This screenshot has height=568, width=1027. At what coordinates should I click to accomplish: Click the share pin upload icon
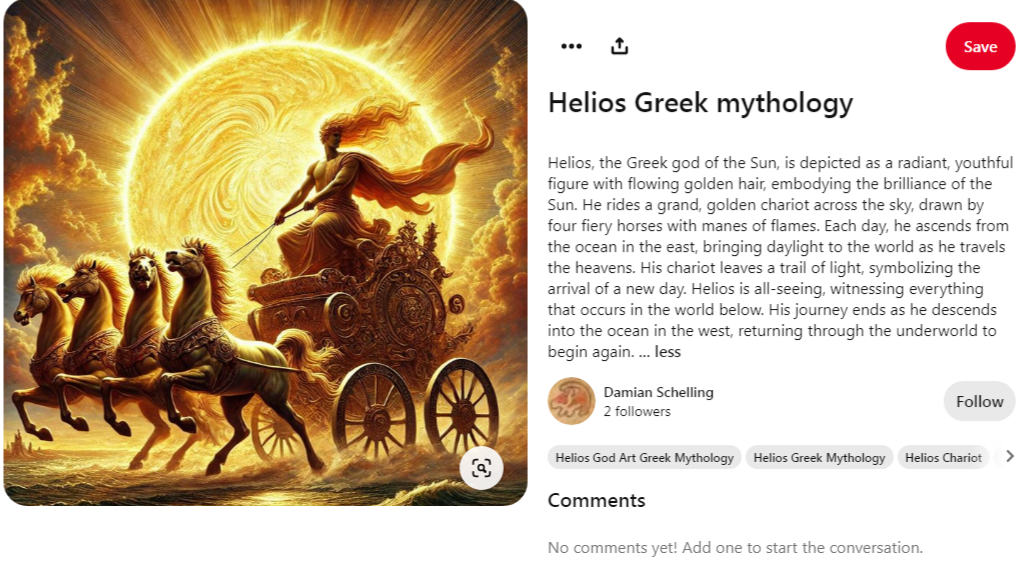pos(619,46)
